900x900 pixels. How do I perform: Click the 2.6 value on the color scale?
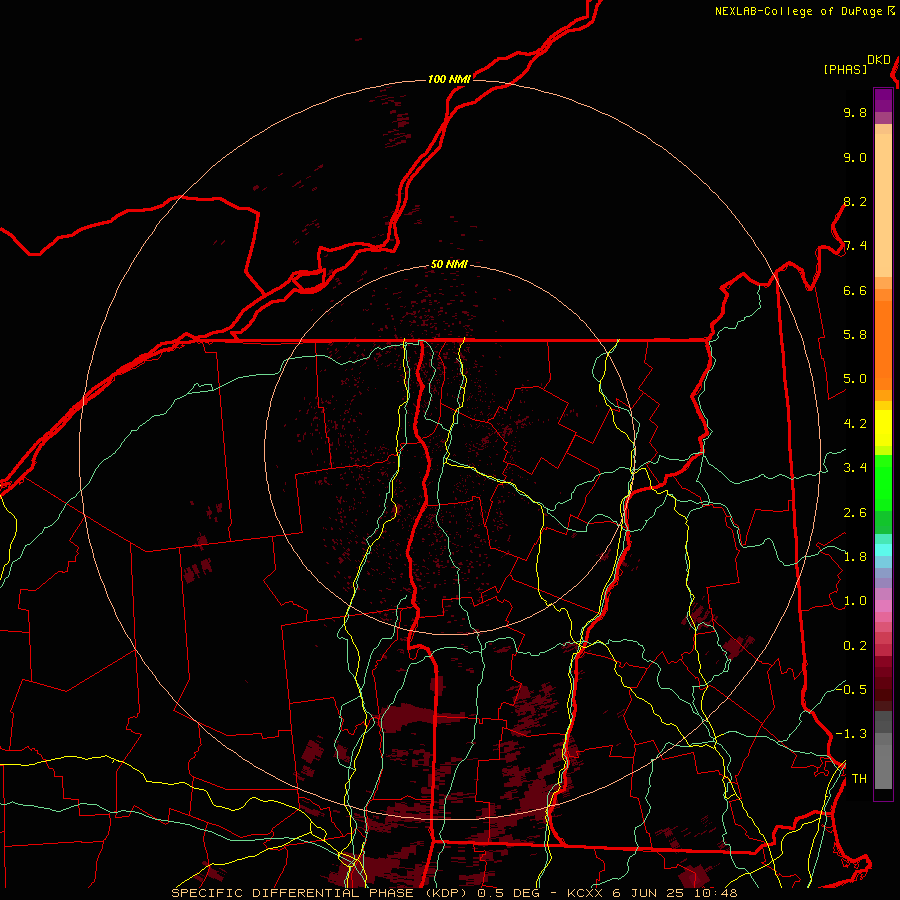855,513
